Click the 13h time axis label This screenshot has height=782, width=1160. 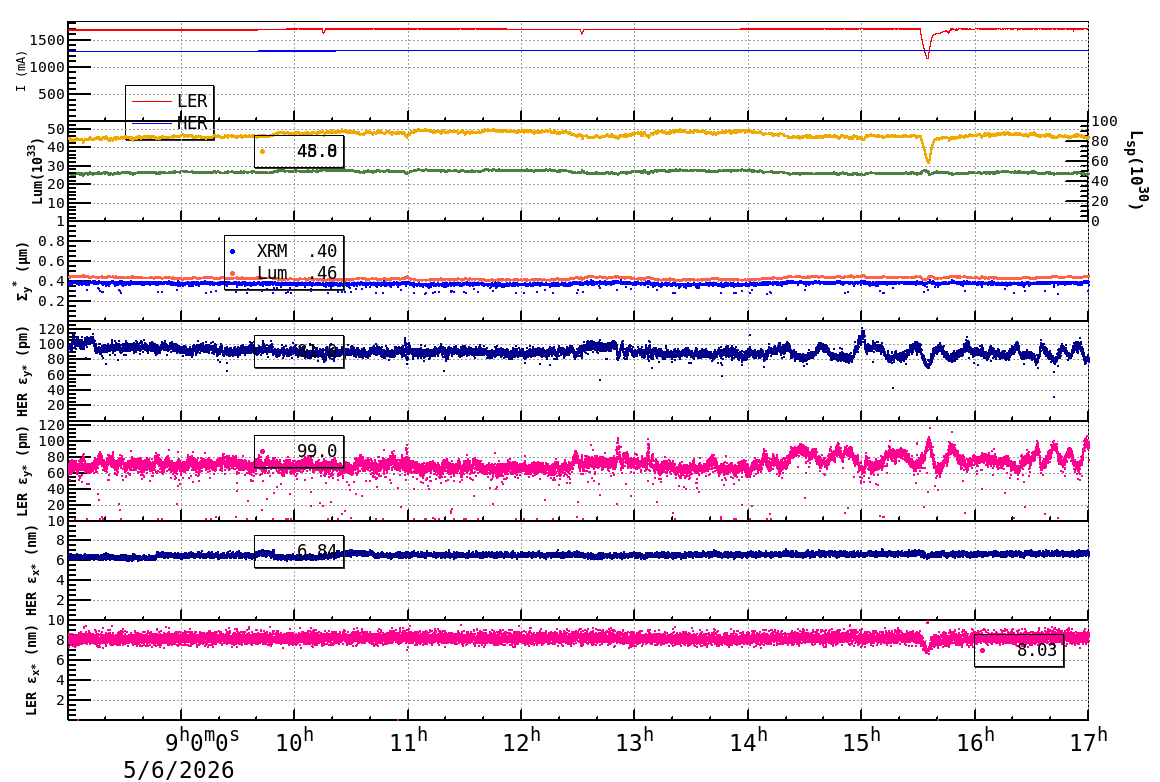point(635,739)
